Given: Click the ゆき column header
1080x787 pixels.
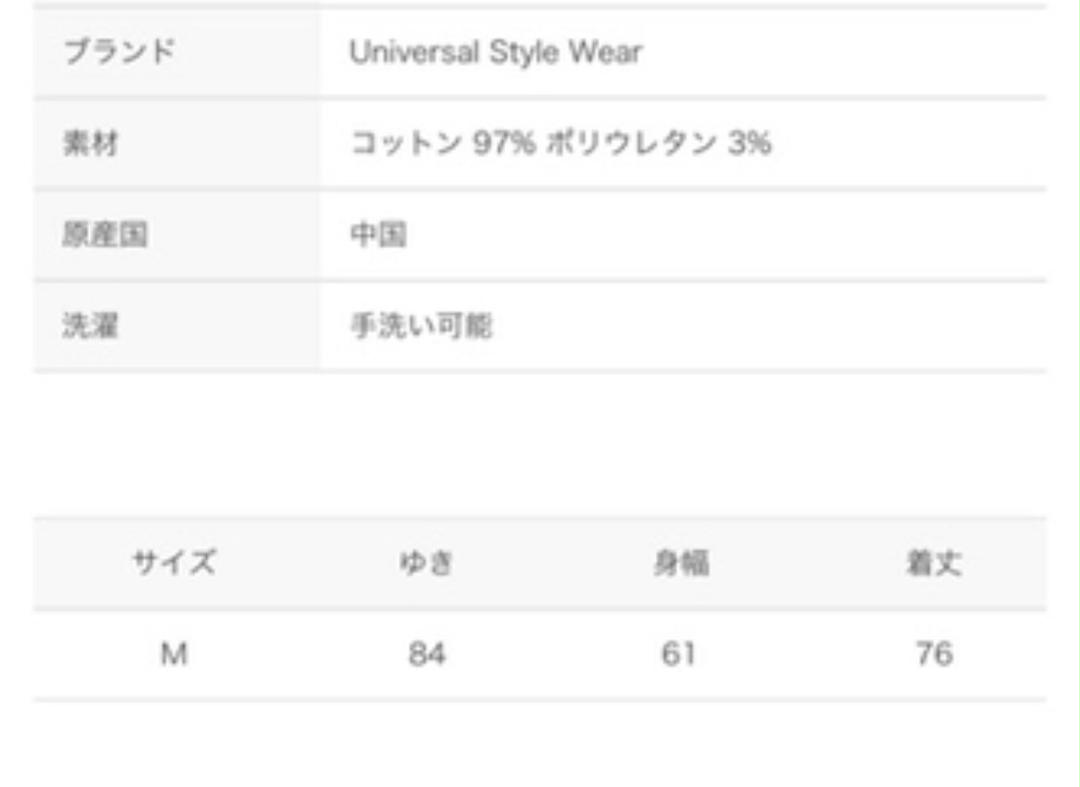Looking at the screenshot, I should (426, 563).
